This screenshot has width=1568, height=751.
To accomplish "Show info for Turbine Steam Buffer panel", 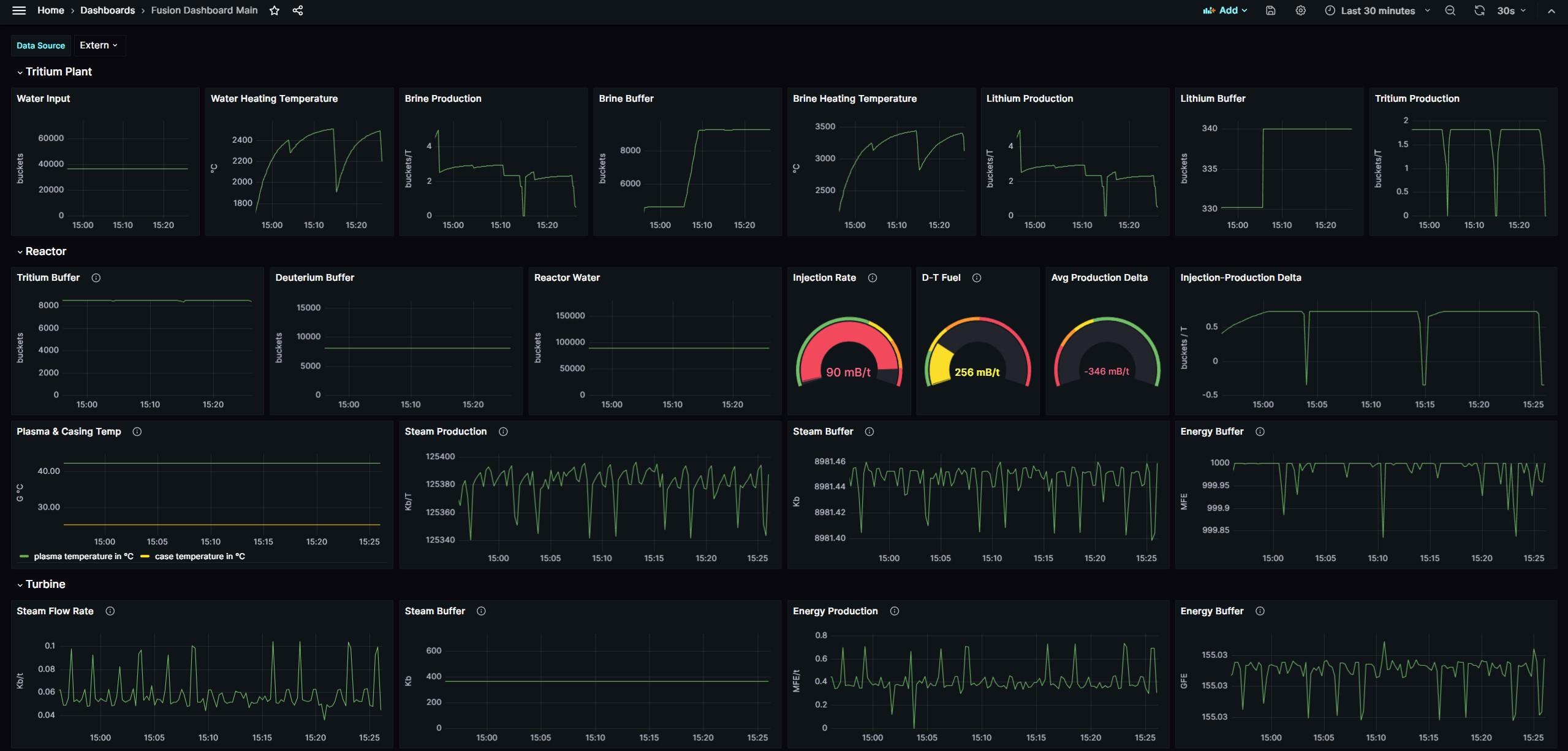I will click(x=481, y=611).
